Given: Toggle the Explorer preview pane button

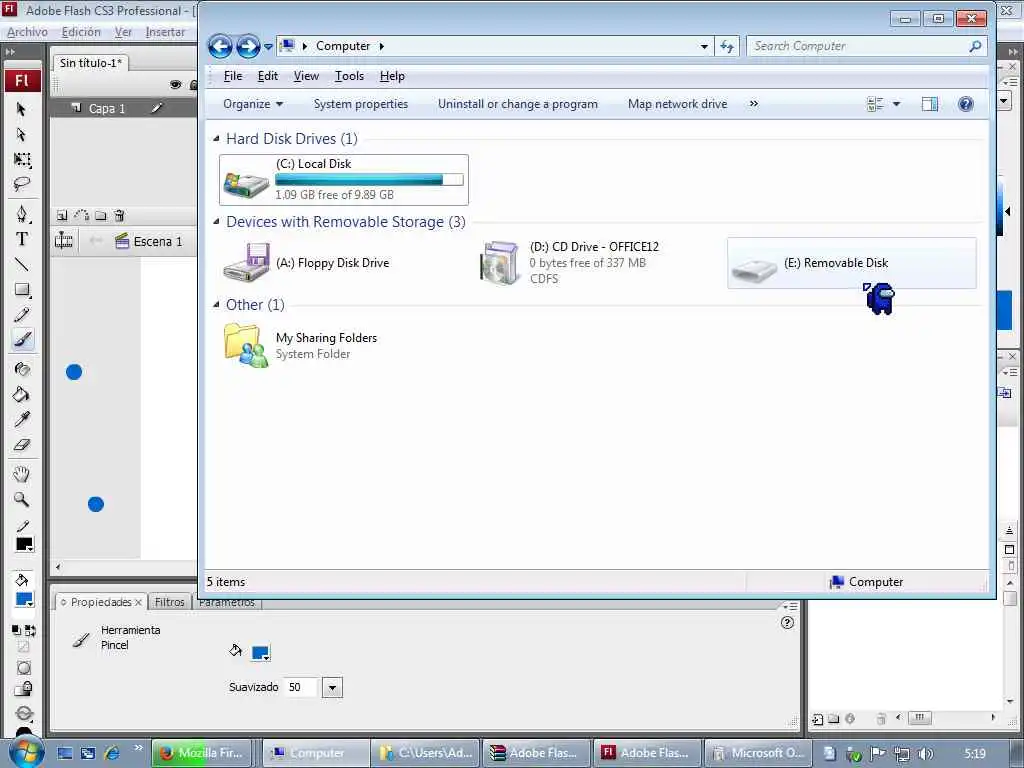Looking at the screenshot, I should coord(930,104).
